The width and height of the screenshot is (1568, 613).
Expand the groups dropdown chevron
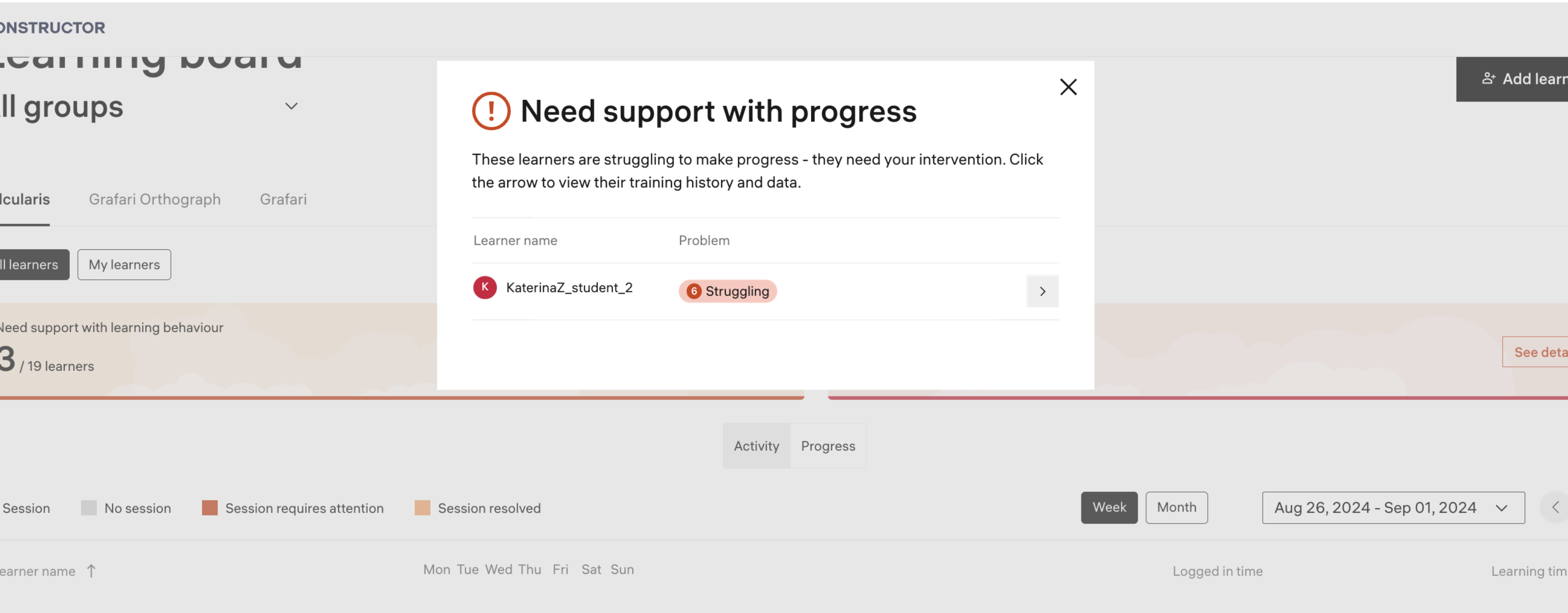292,106
